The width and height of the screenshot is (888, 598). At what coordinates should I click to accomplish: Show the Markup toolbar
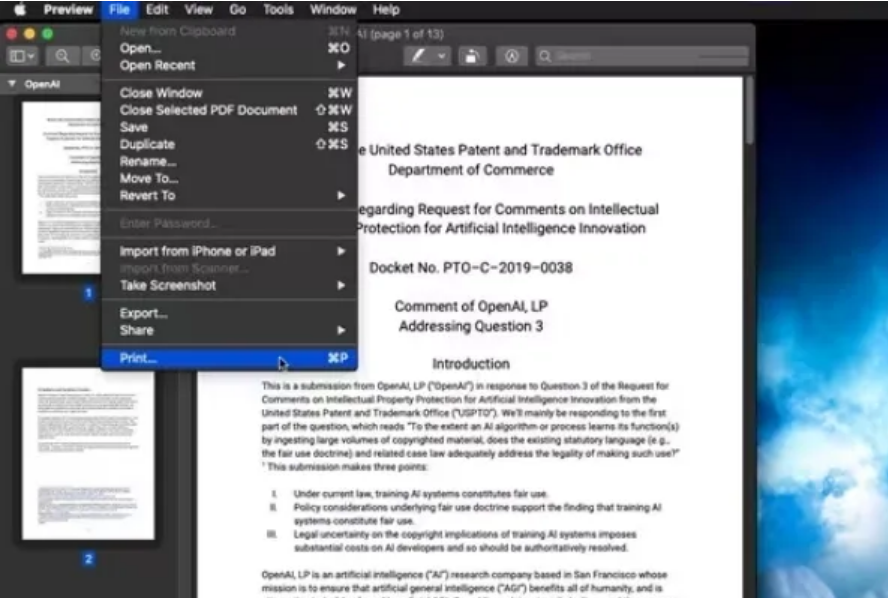[x=511, y=56]
